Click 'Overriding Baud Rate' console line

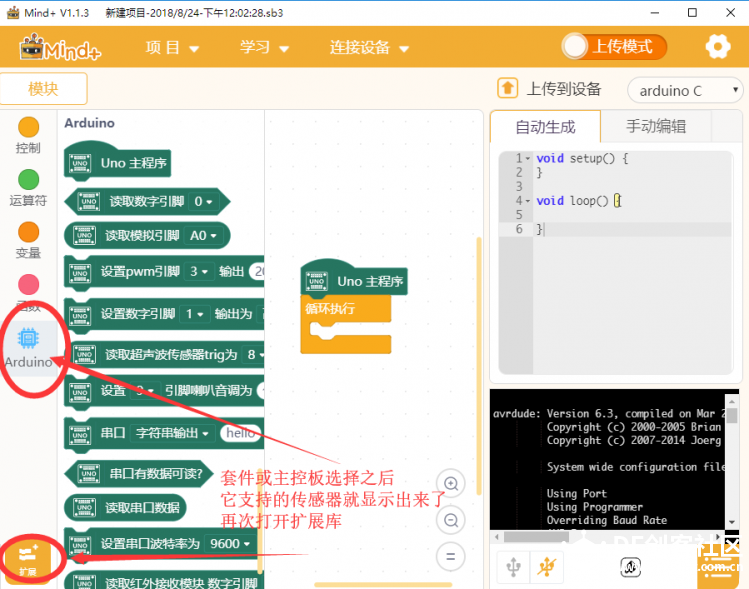[607, 520]
